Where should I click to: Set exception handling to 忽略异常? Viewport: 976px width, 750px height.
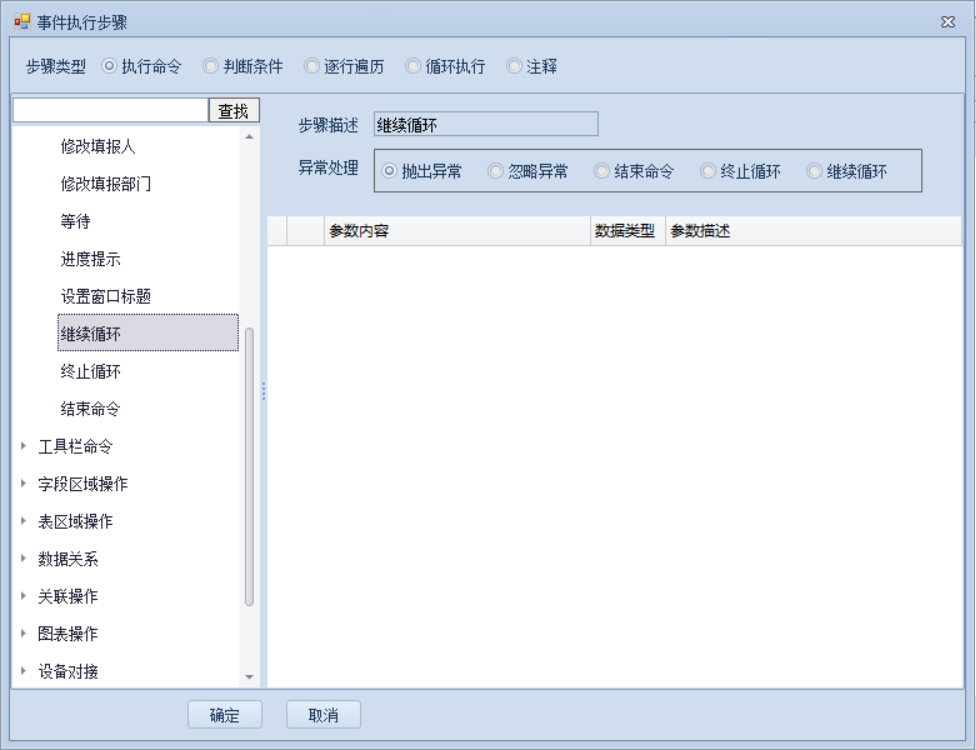pos(496,171)
